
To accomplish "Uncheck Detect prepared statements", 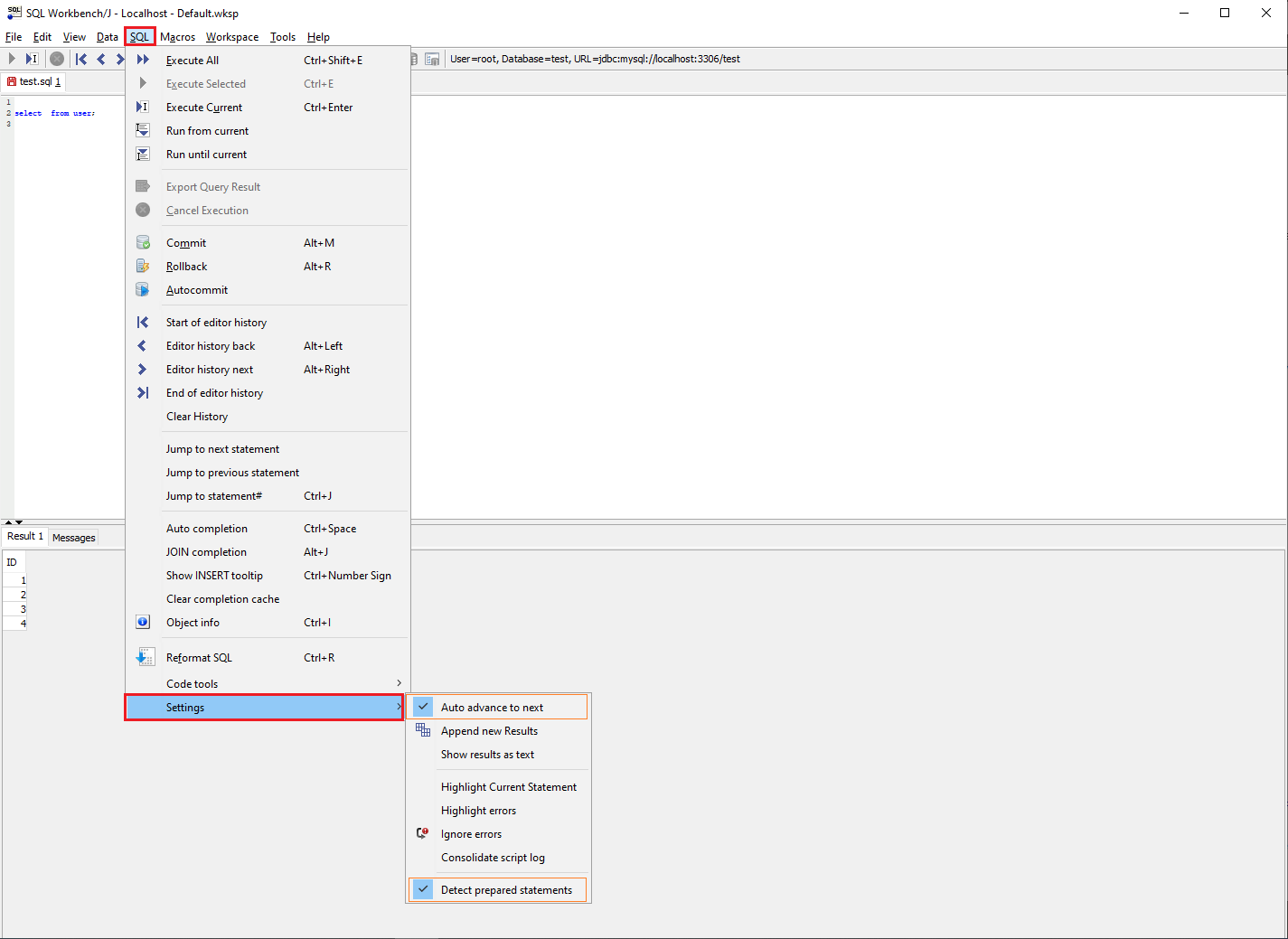I will [498, 889].
